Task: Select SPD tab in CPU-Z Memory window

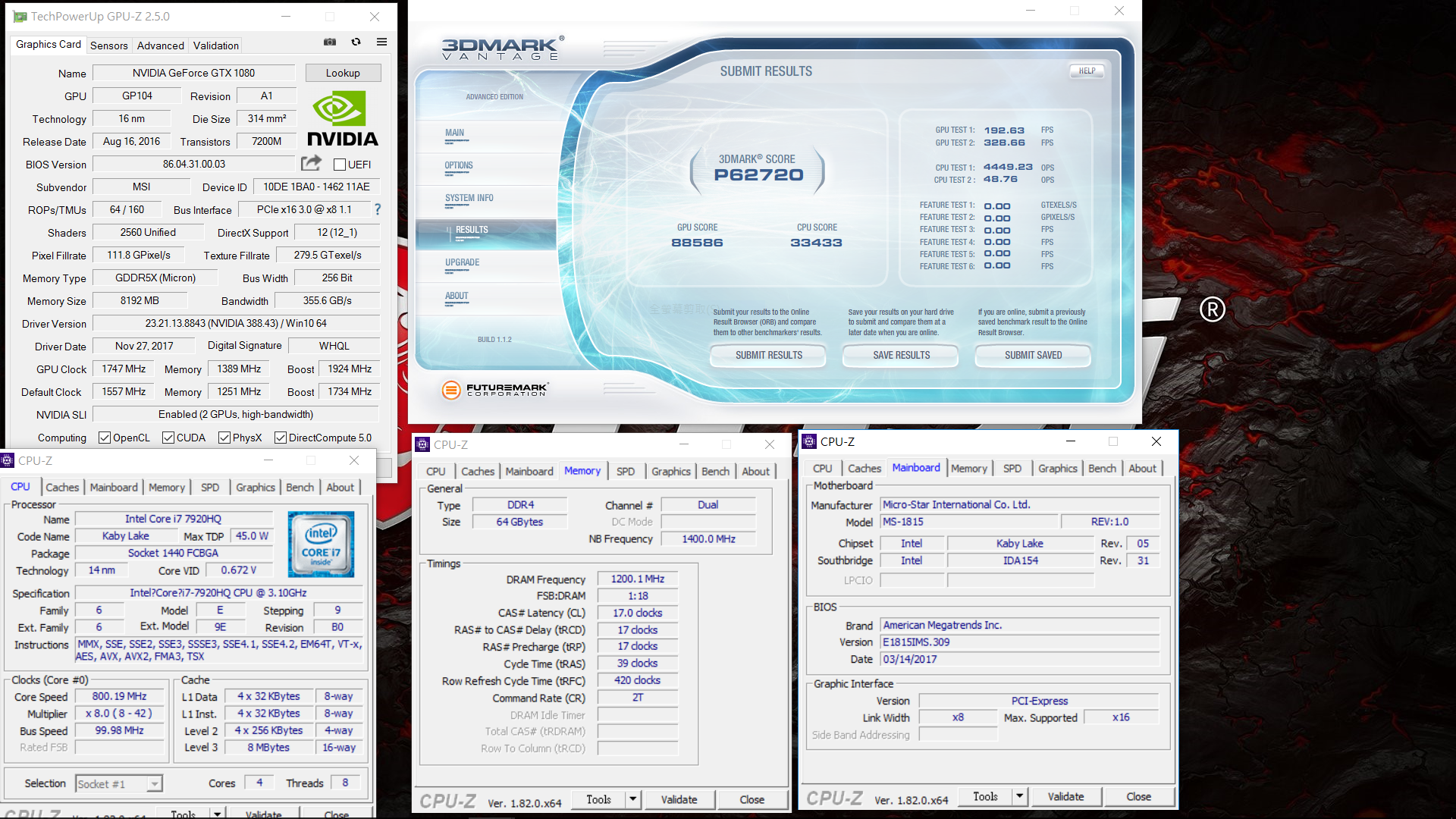Action: [x=626, y=471]
